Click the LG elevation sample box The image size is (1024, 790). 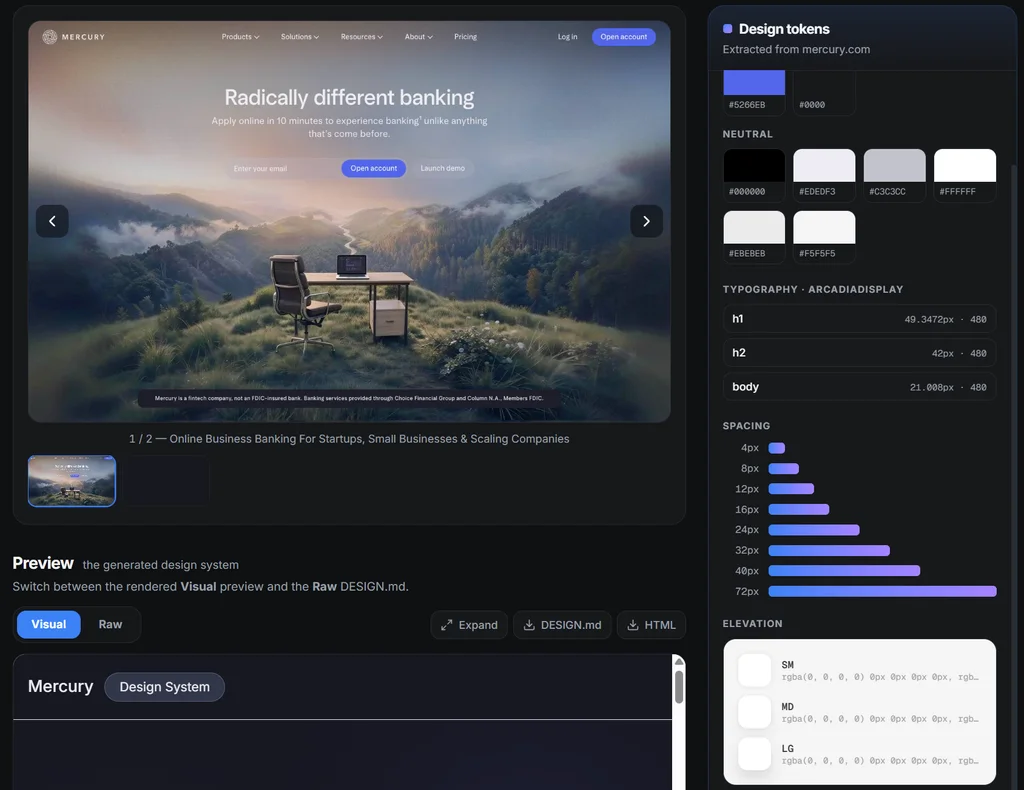pyautogui.click(x=754, y=754)
